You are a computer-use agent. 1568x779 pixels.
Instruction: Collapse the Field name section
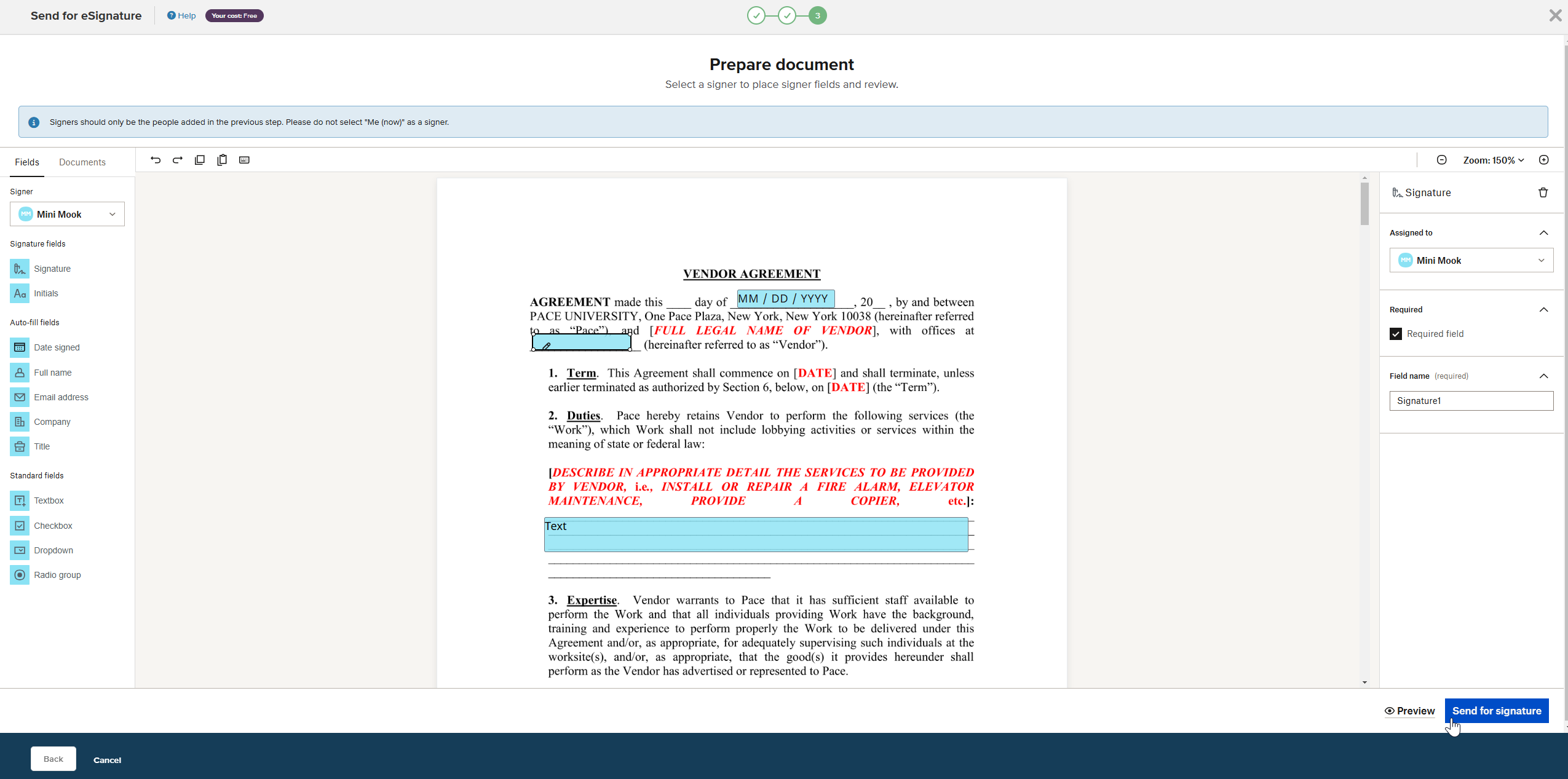(1543, 376)
